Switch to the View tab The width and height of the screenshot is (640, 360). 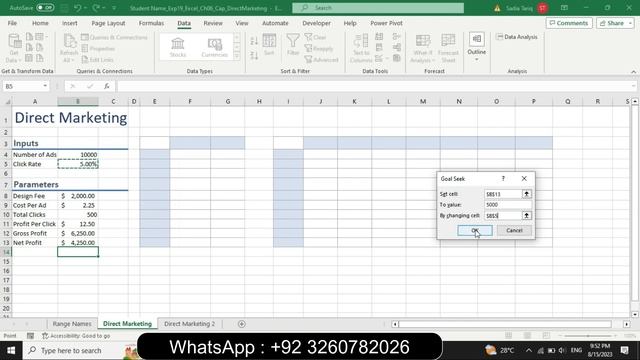242,23
